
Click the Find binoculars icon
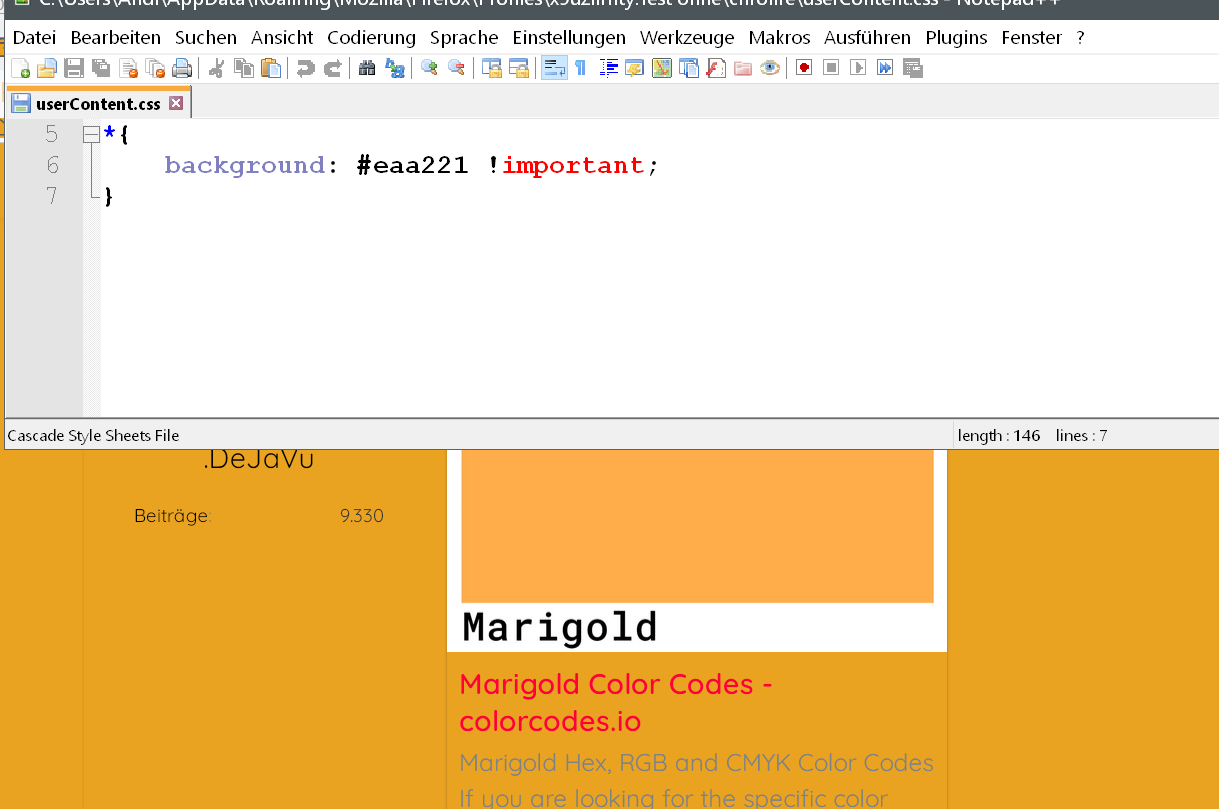[x=367, y=68]
